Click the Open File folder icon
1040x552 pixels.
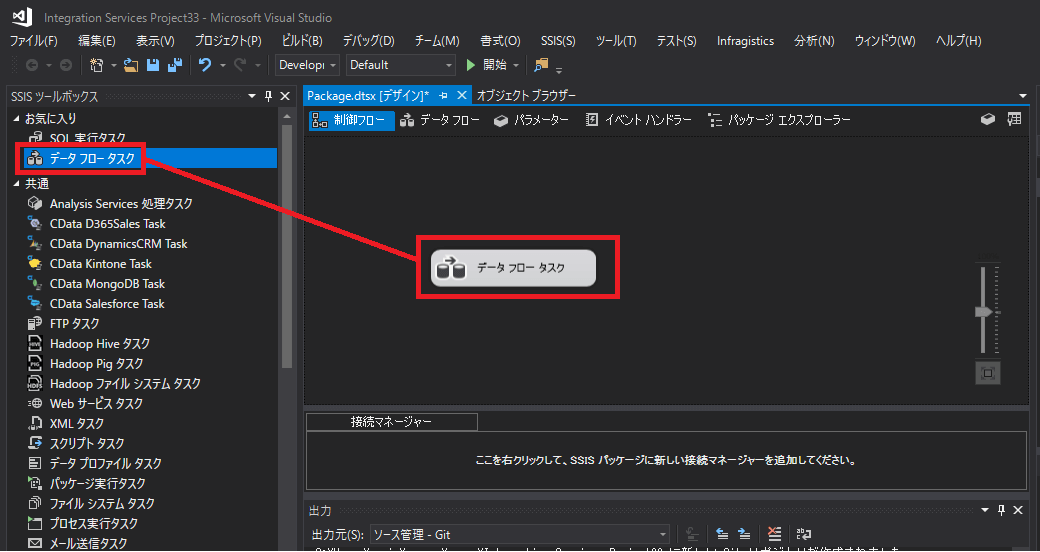(x=131, y=65)
